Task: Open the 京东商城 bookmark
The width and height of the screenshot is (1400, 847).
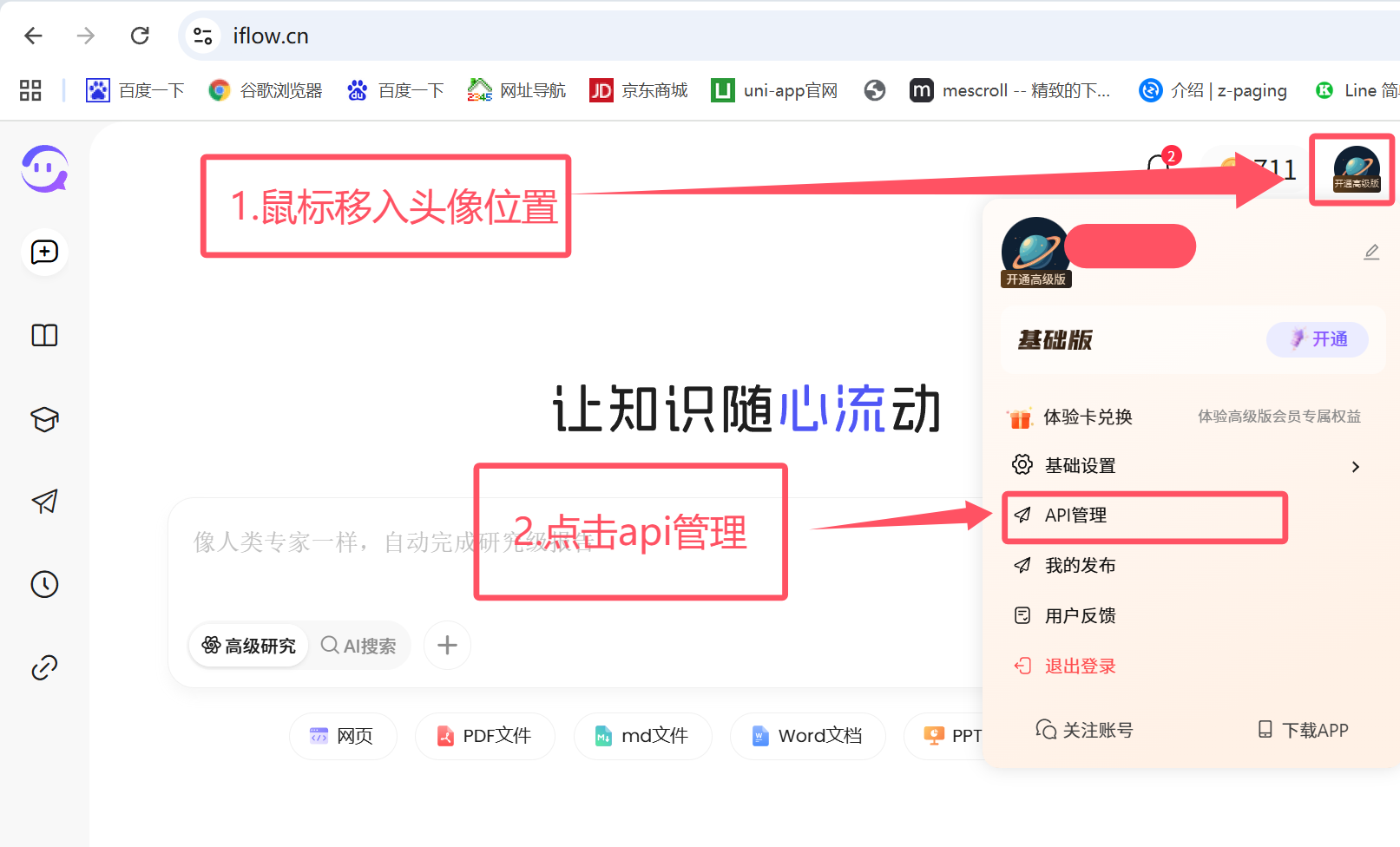Action: click(x=638, y=89)
